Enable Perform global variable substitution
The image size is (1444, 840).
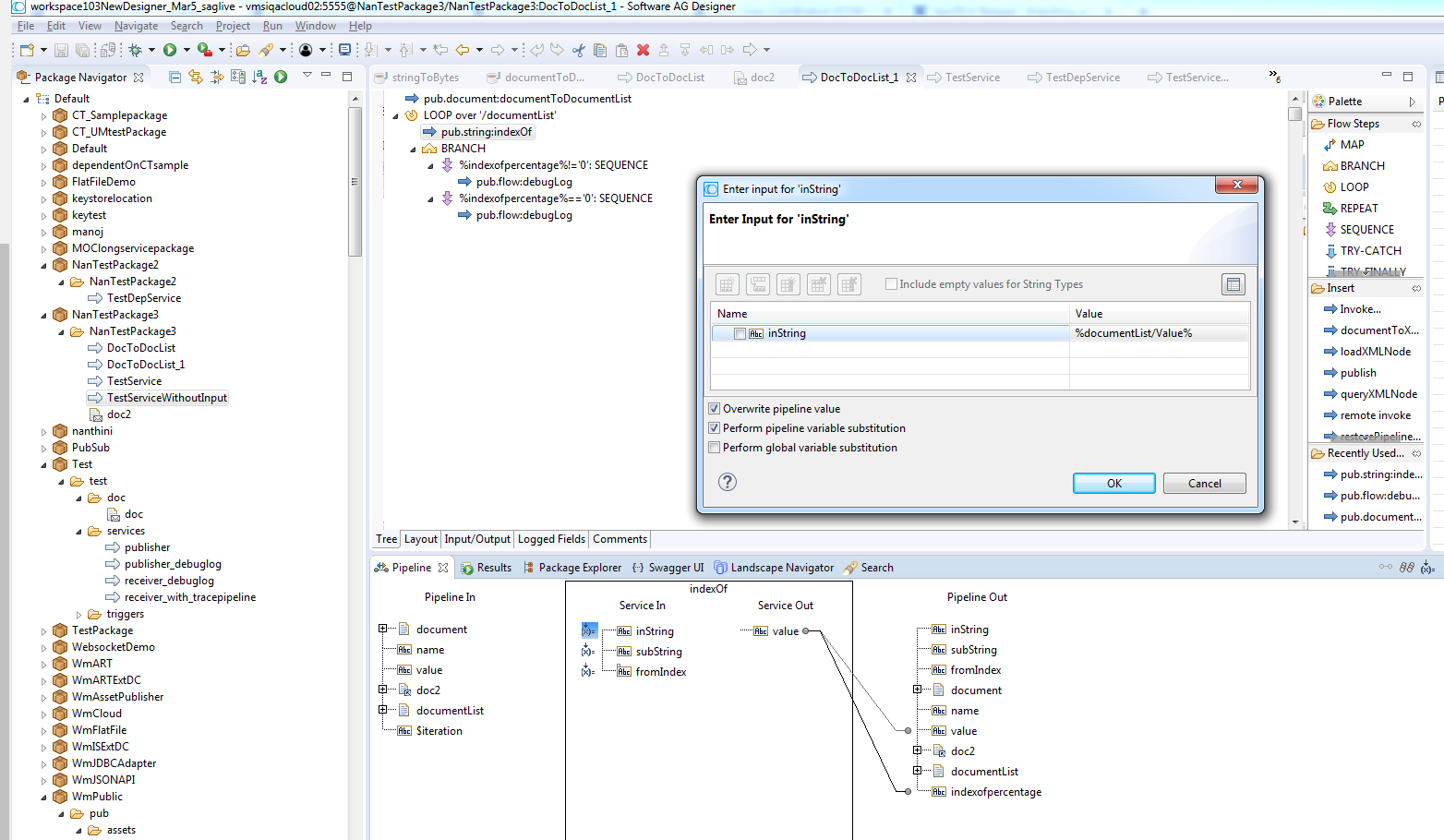714,448
